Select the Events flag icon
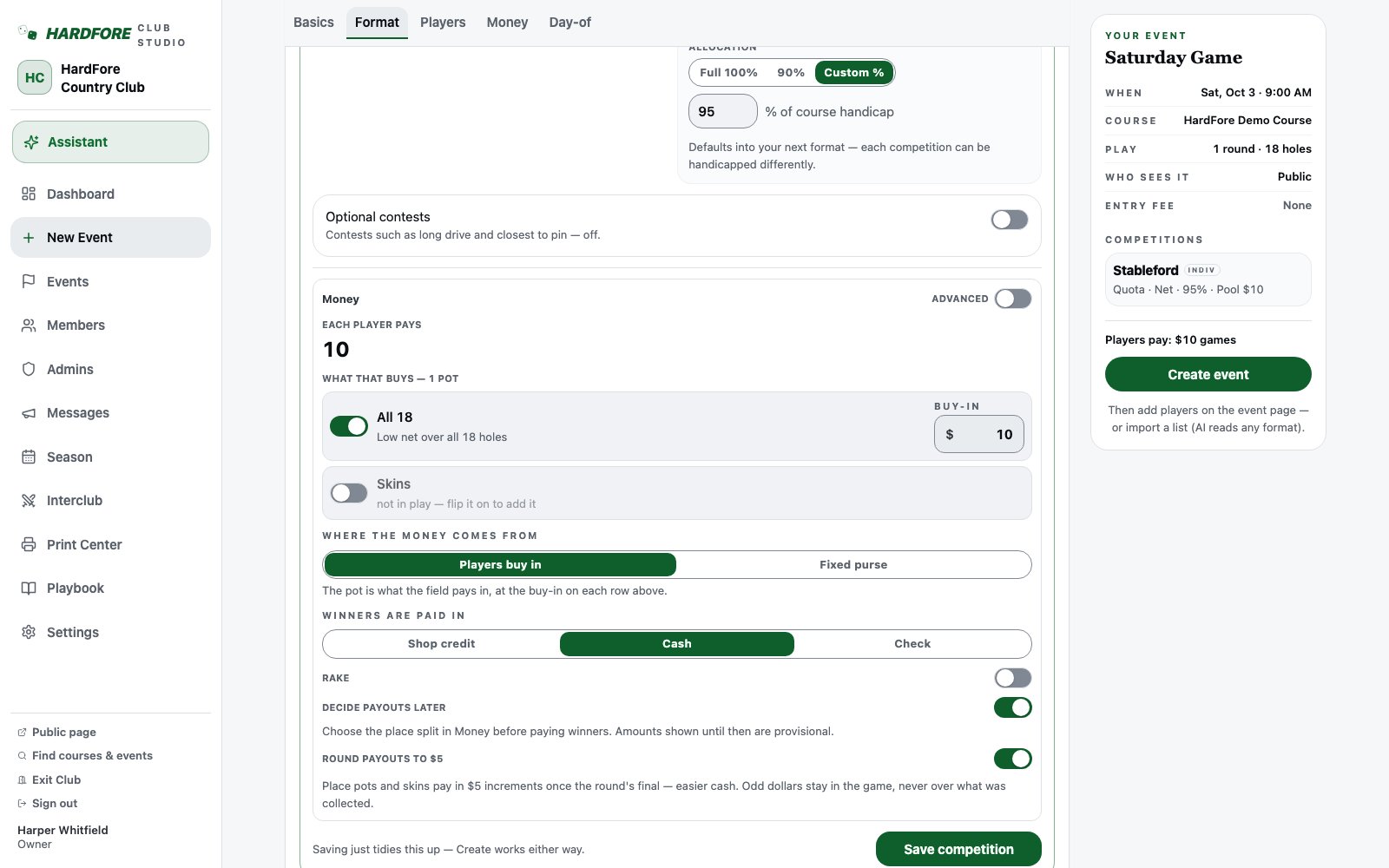 point(29,281)
